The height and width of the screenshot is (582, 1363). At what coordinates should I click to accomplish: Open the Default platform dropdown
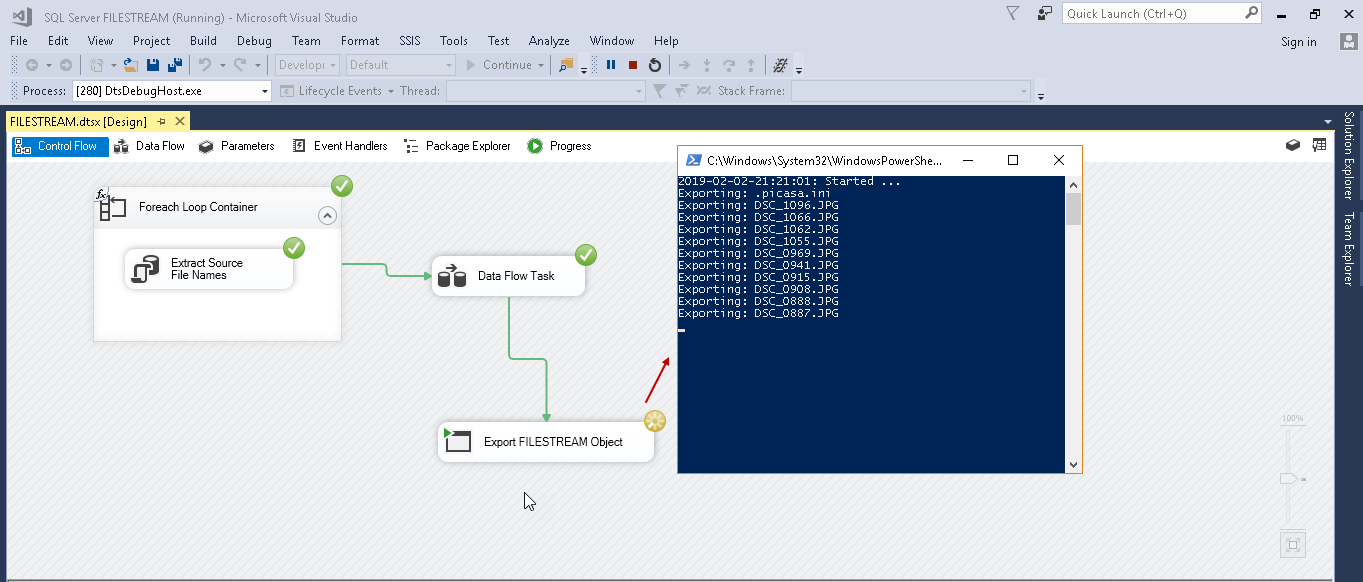click(x=399, y=65)
